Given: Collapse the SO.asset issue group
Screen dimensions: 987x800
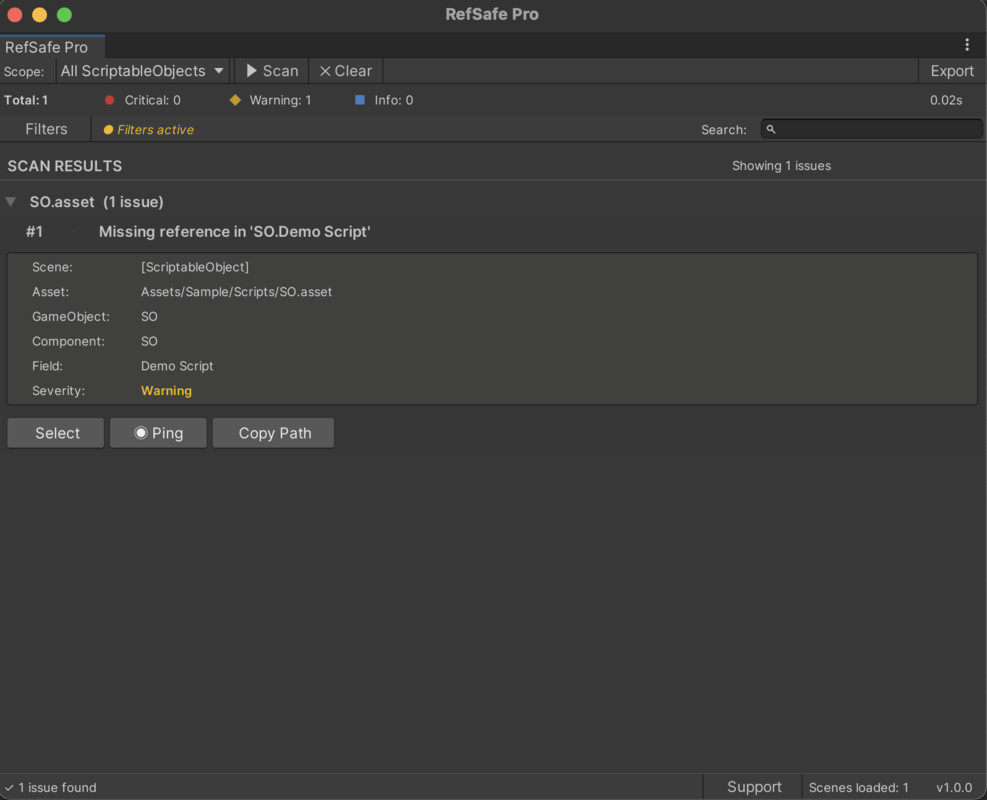Looking at the screenshot, I should click(11, 201).
